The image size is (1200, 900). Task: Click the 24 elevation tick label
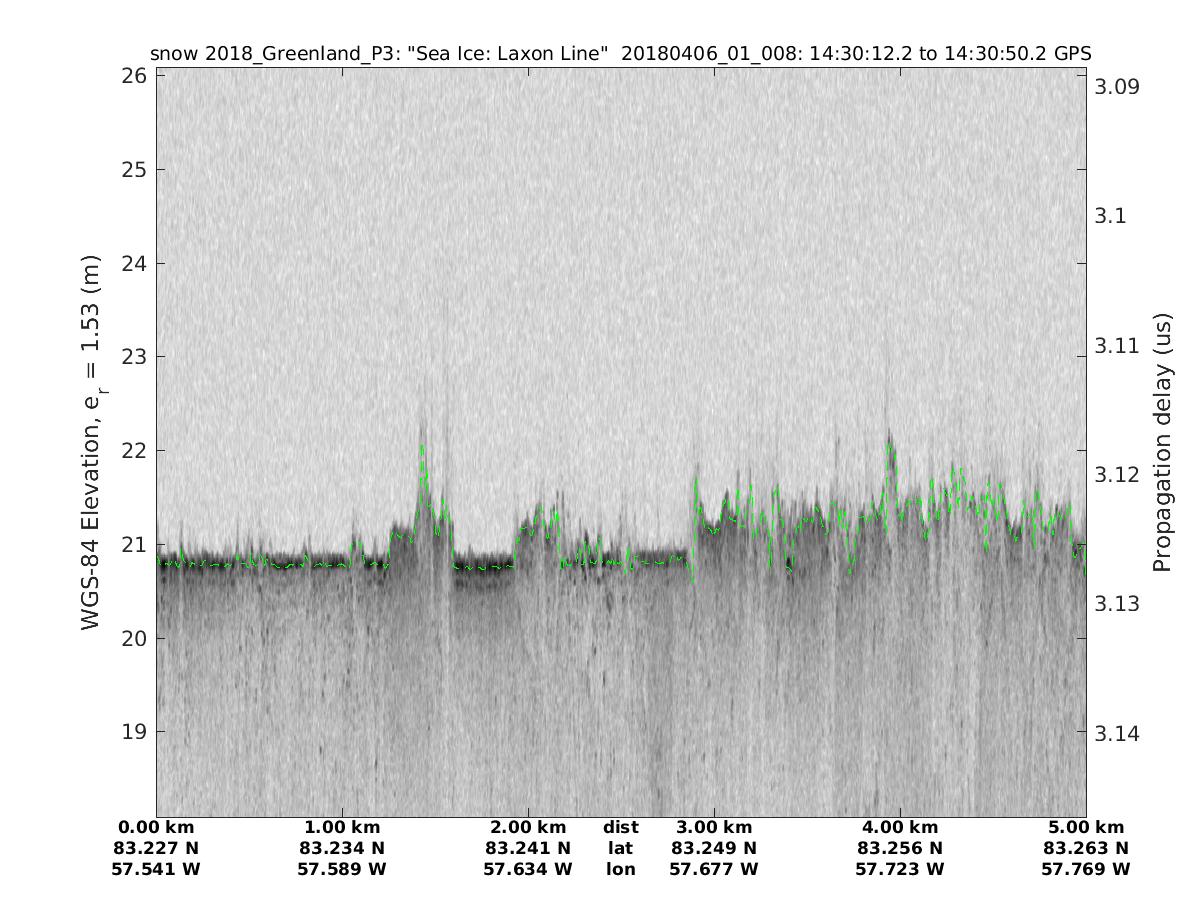[136, 263]
